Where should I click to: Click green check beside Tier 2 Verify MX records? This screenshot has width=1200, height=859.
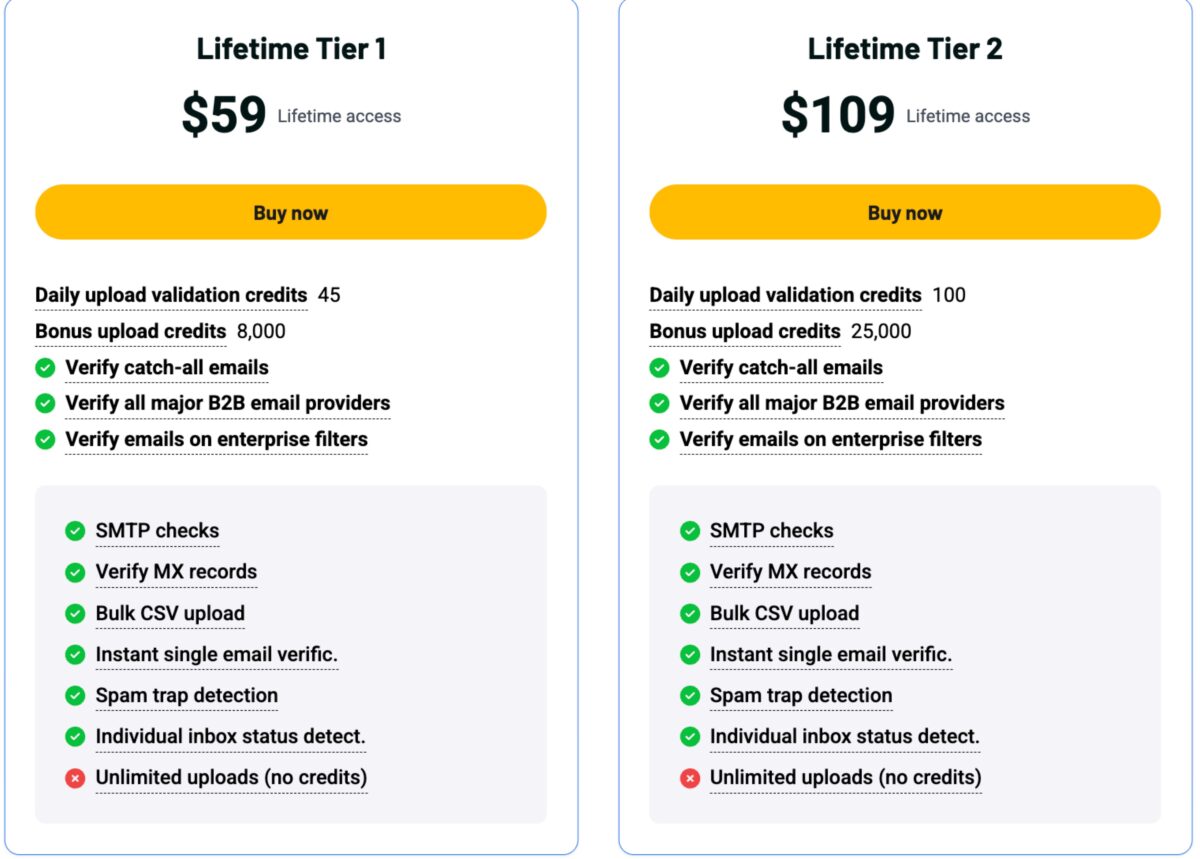tap(689, 573)
